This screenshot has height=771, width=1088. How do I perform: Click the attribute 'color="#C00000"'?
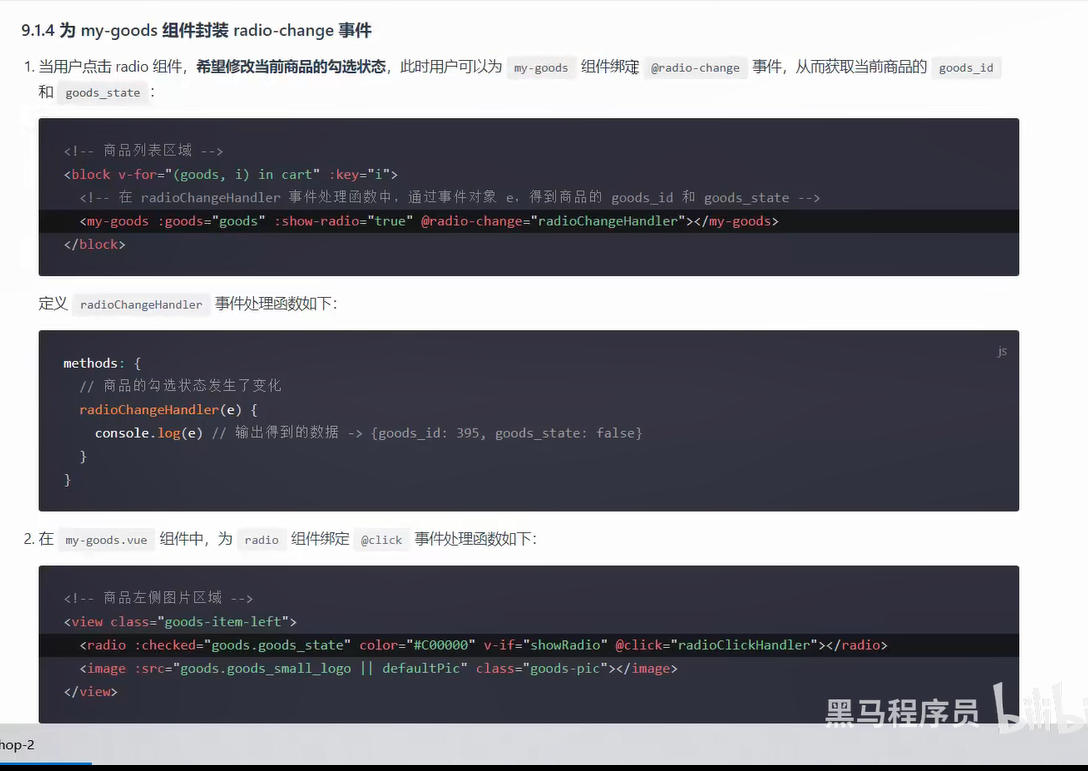tap(417, 645)
